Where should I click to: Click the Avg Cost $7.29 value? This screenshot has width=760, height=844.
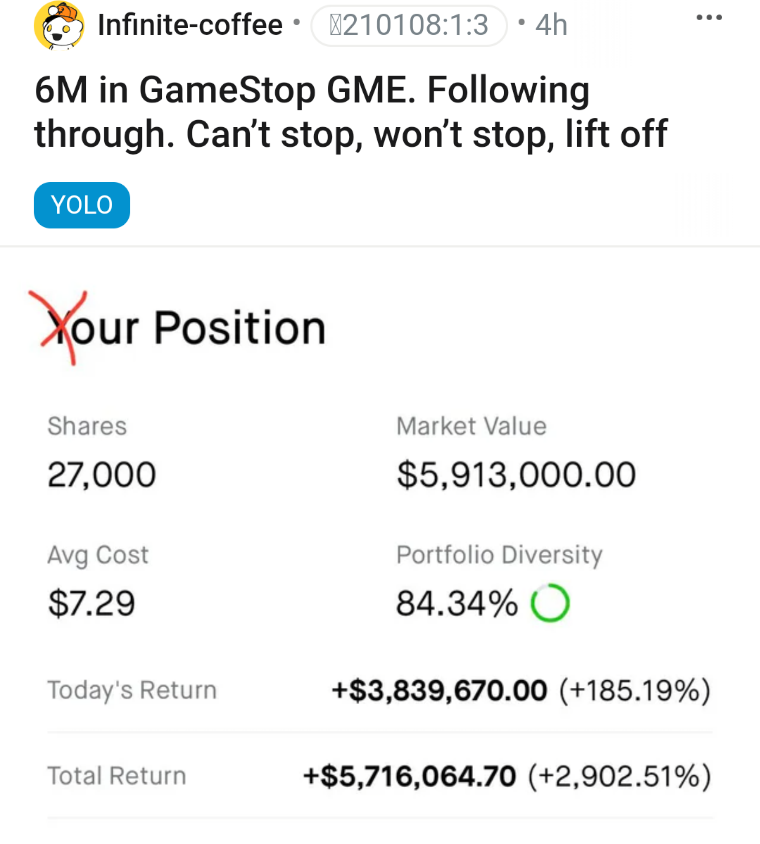pyautogui.click(x=91, y=603)
